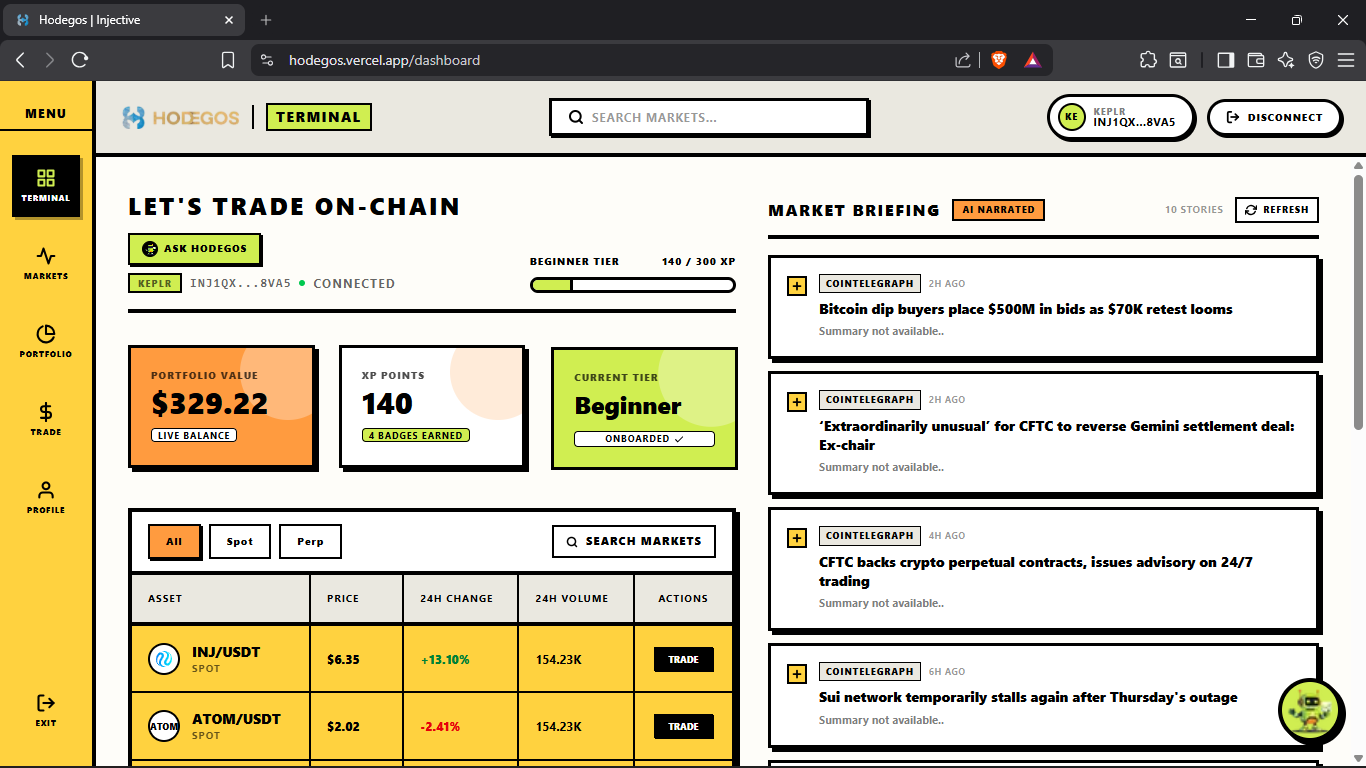Refresh the market briefing stories

[x=1277, y=210]
